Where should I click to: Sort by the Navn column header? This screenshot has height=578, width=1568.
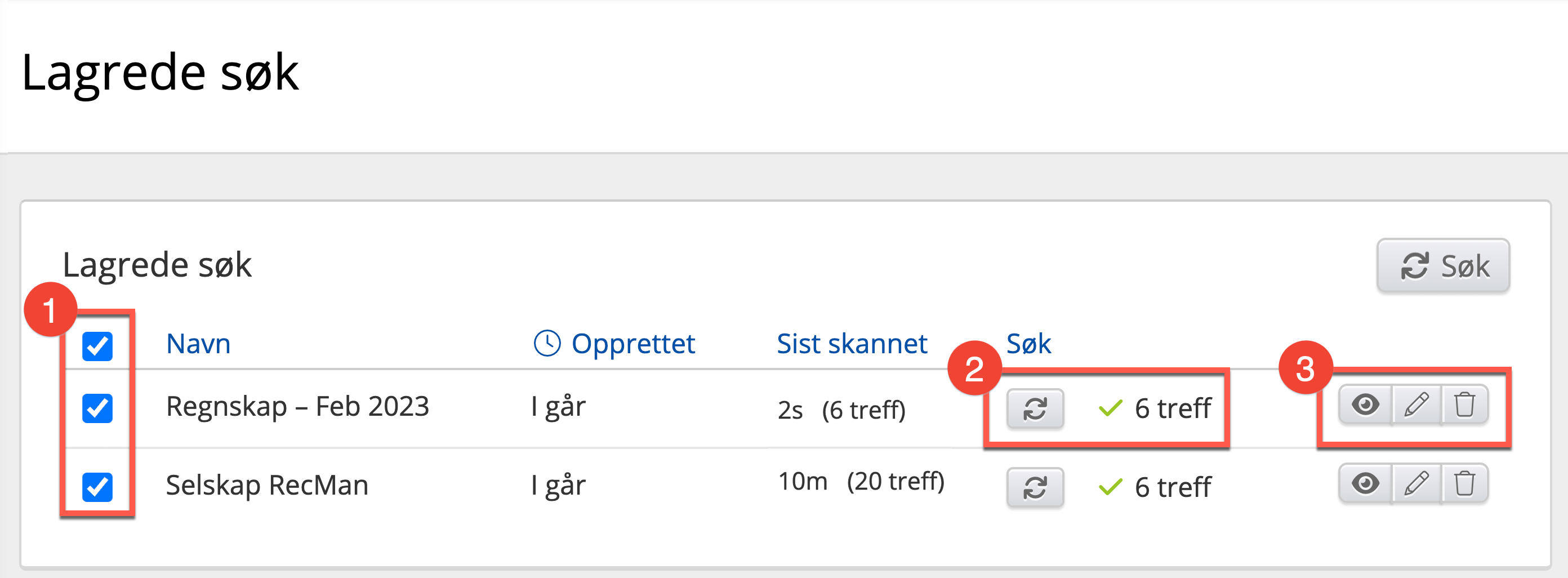198,344
